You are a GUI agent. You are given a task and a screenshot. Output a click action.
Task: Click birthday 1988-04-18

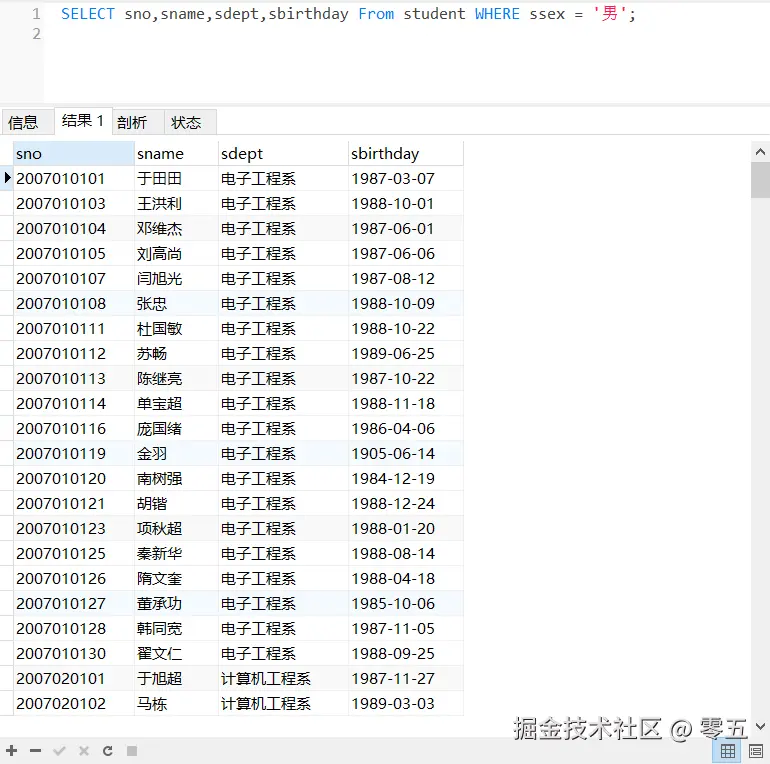(406, 578)
